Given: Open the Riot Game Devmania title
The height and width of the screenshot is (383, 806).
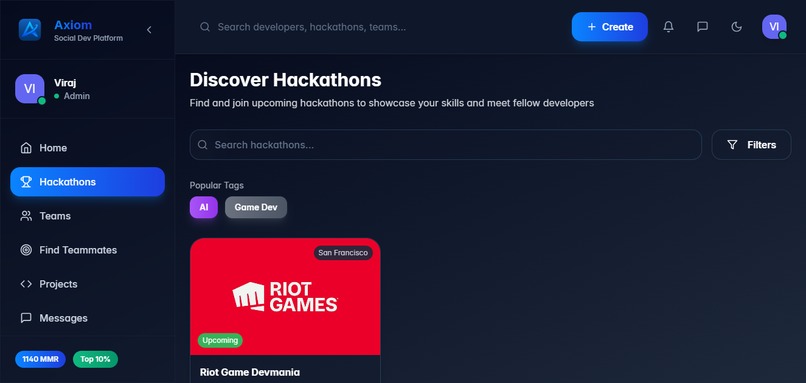Looking at the screenshot, I should pos(250,372).
